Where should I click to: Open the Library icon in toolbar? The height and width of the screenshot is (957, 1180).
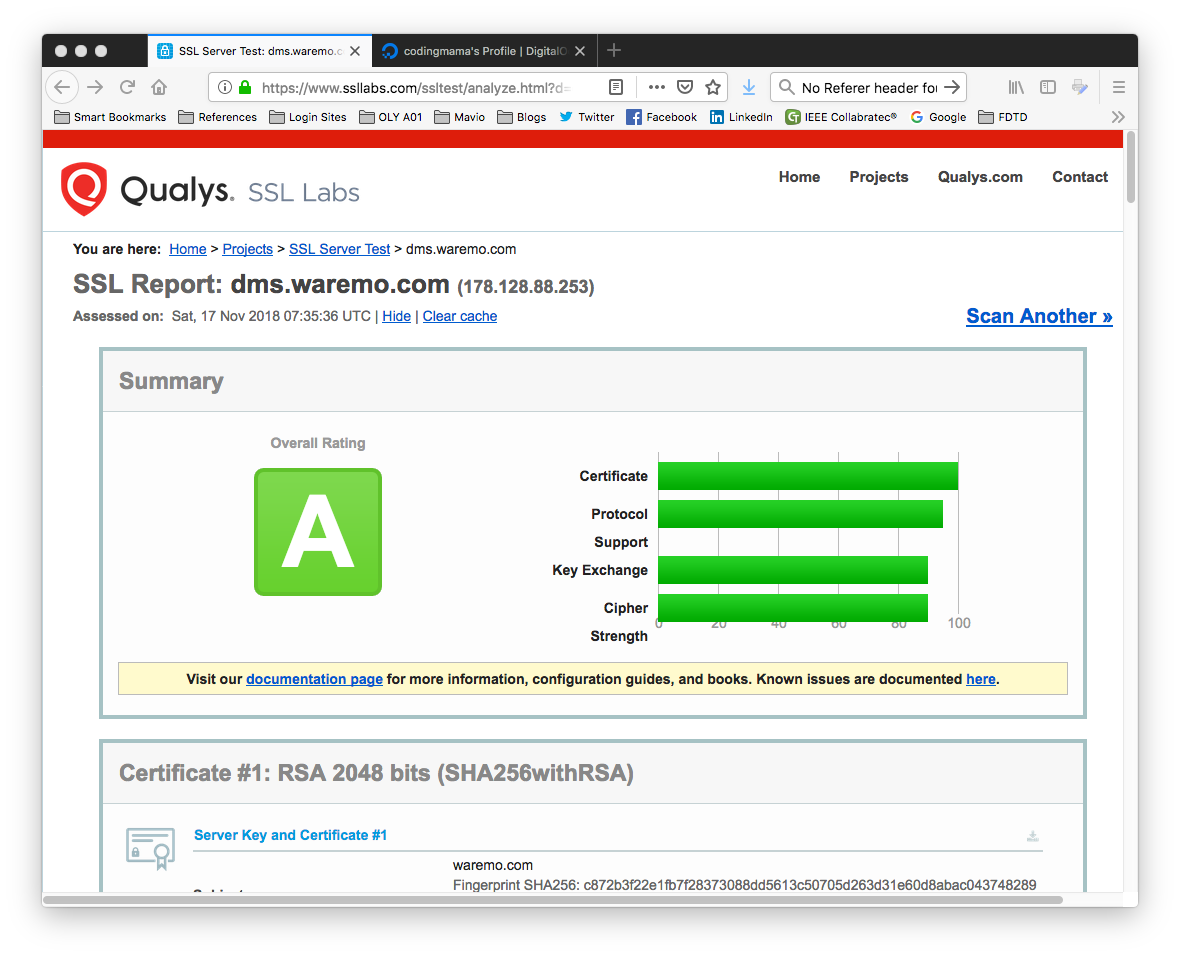pyautogui.click(x=1016, y=87)
